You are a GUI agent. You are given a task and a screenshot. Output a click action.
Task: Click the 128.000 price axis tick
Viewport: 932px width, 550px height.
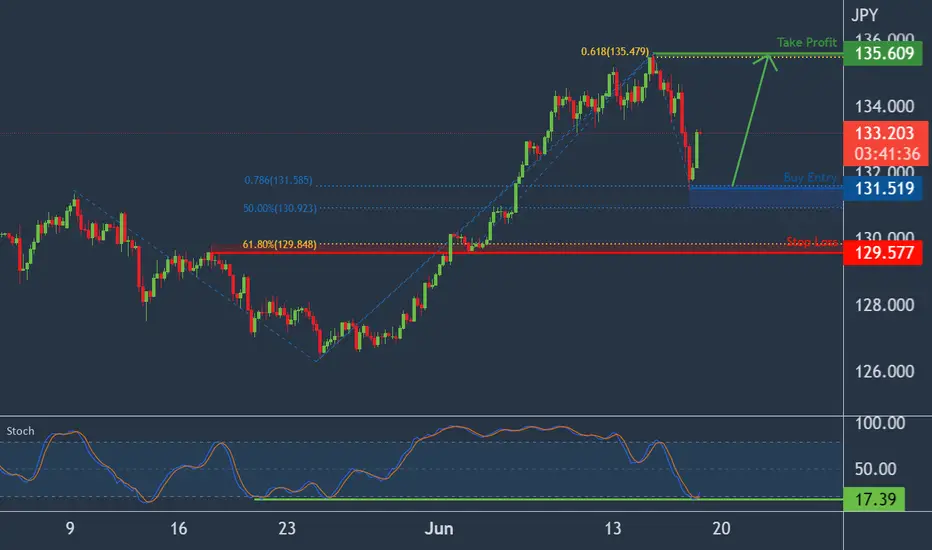(884, 305)
